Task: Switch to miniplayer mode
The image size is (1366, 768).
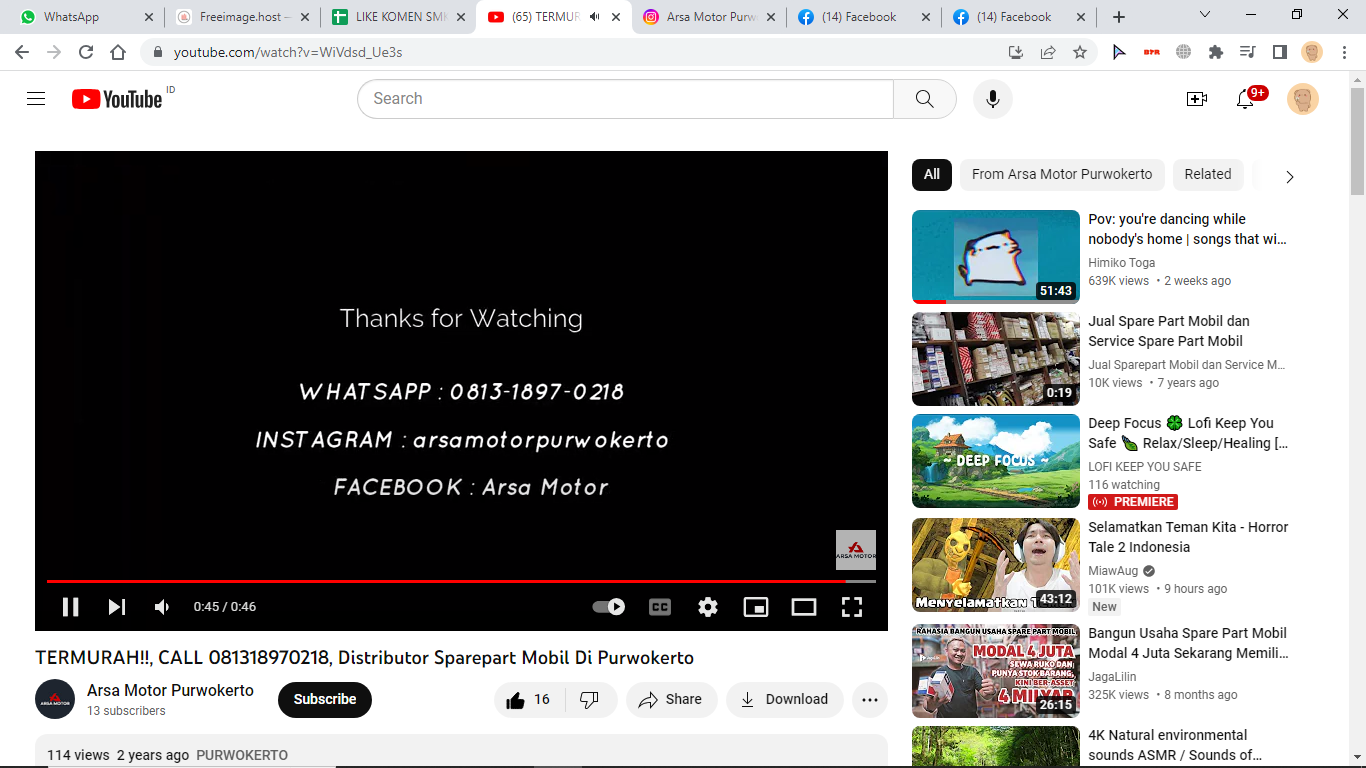Action: 756,606
